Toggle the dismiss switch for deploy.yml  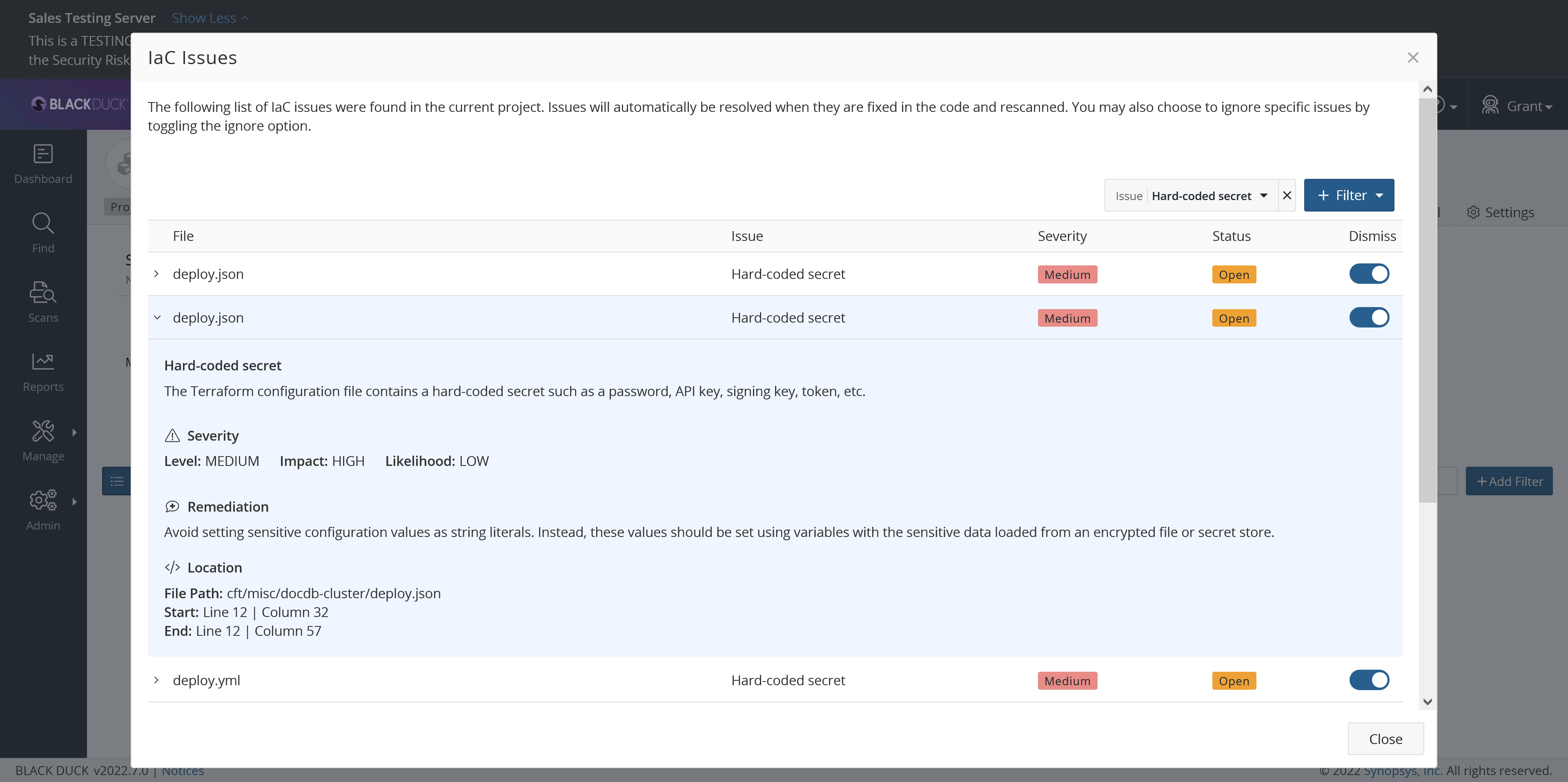pyautogui.click(x=1370, y=680)
